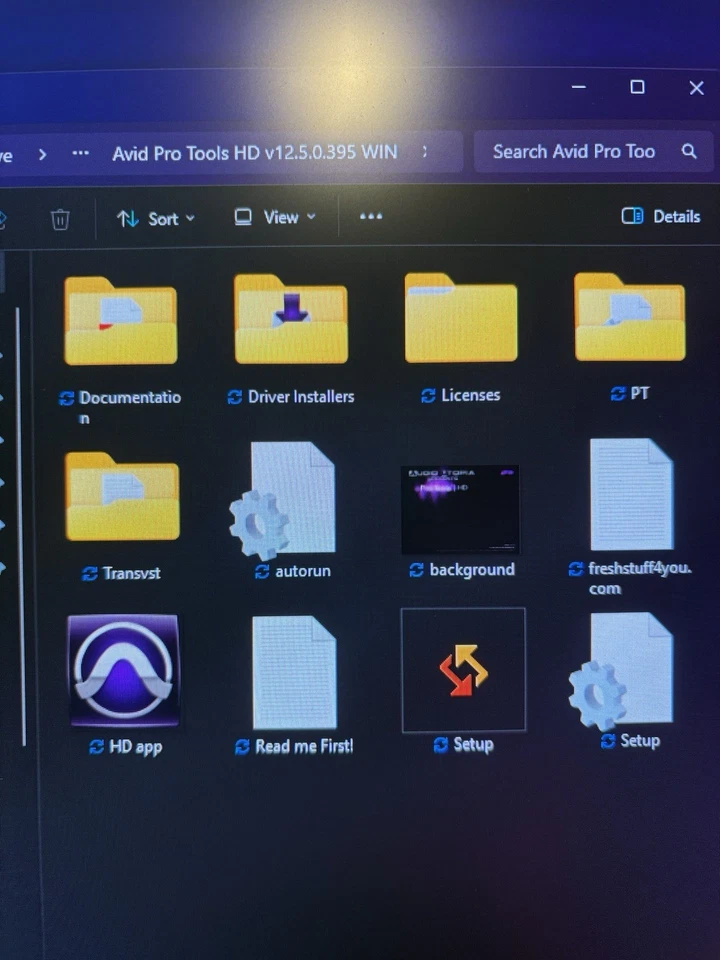The height and width of the screenshot is (960, 720).
Task: Click the Driver Installers name label
Action: pos(301,397)
